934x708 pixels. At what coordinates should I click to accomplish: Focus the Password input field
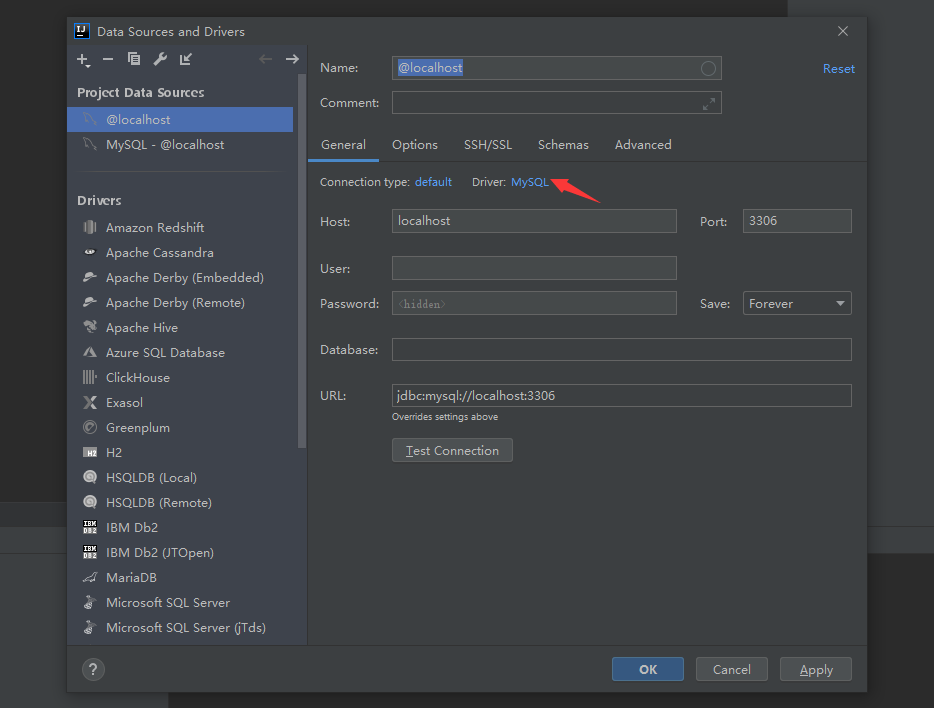tap(534, 303)
